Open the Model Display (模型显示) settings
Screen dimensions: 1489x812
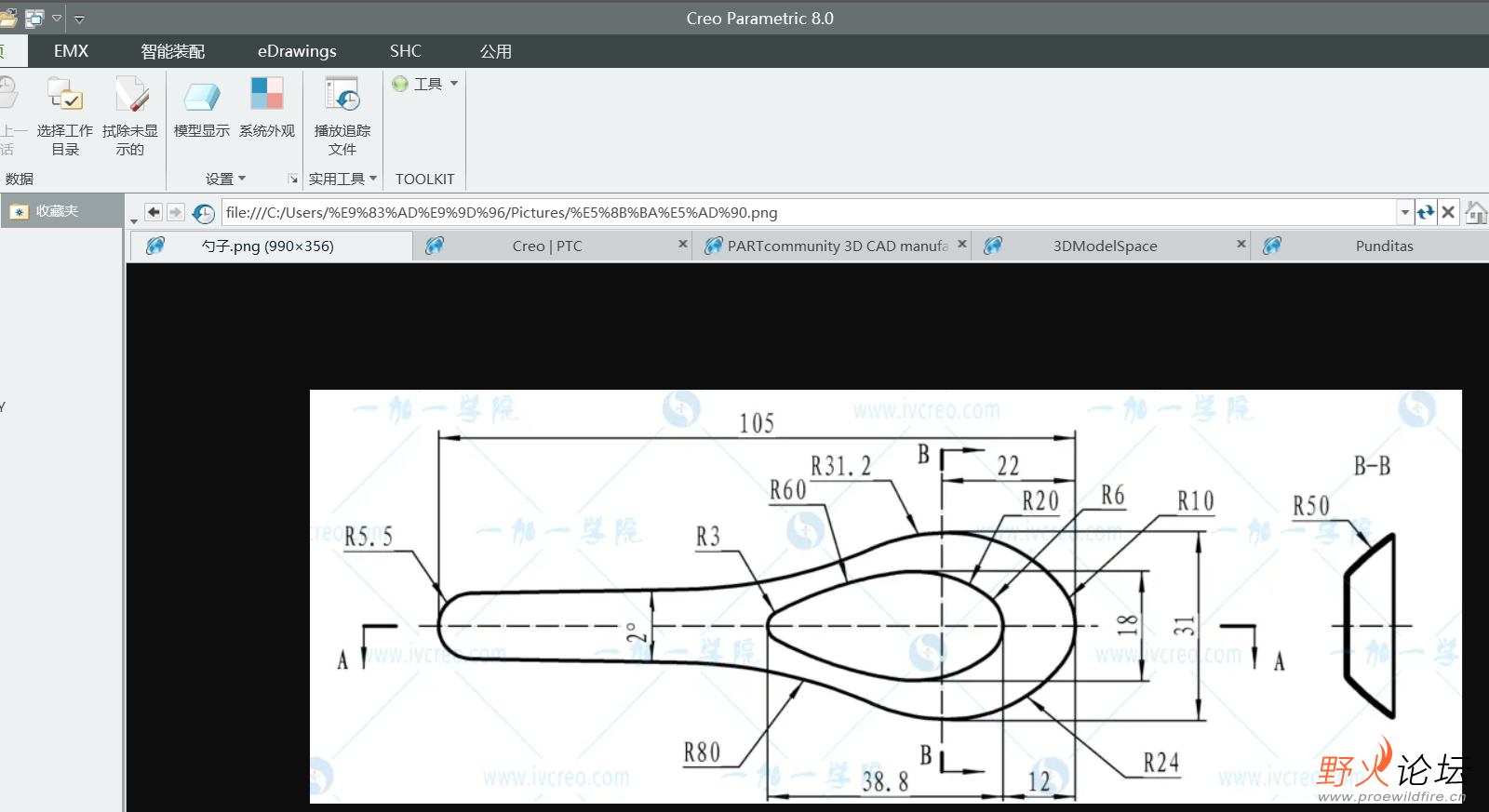201,96
